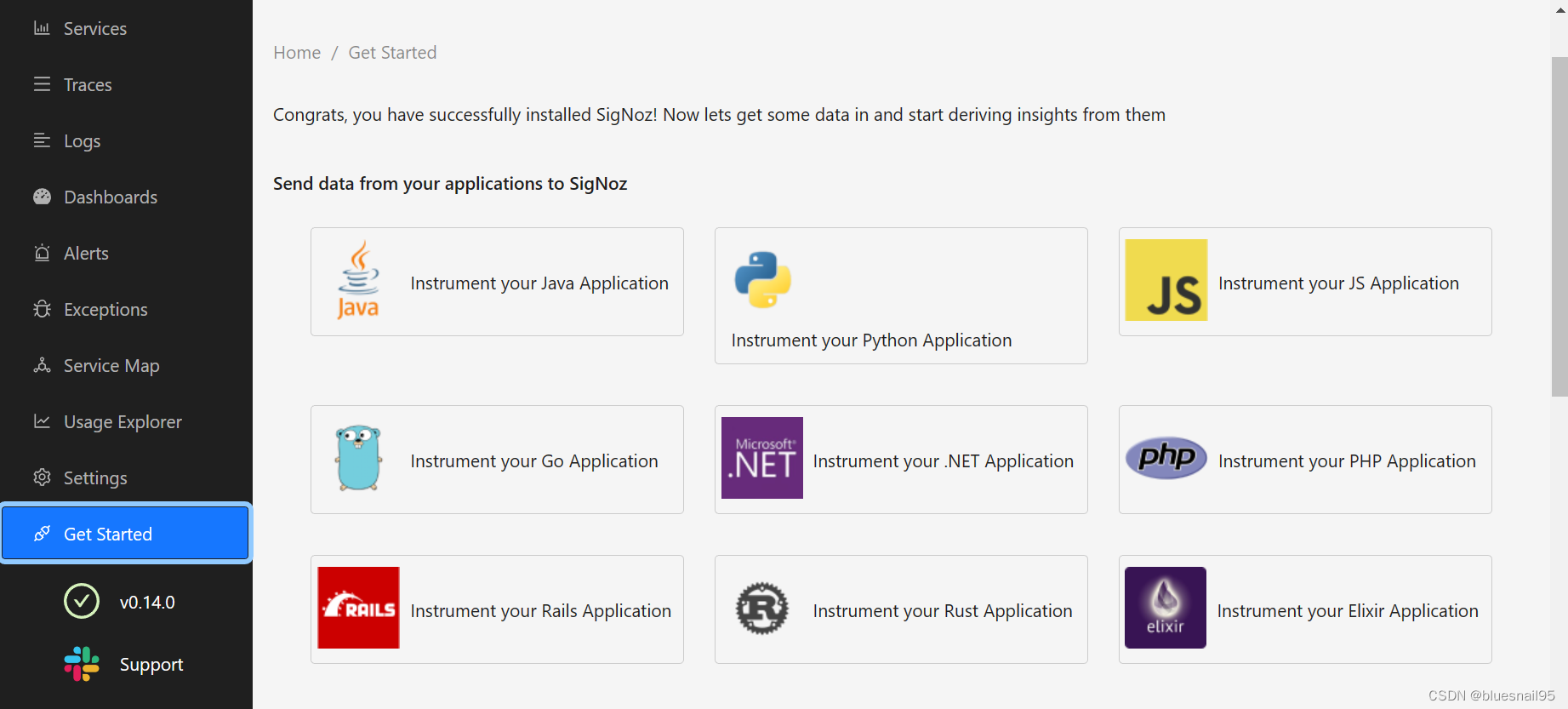1568x709 pixels.
Task: Select the Get Started menu item
Action: pyautogui.click(x=126, y=534)
